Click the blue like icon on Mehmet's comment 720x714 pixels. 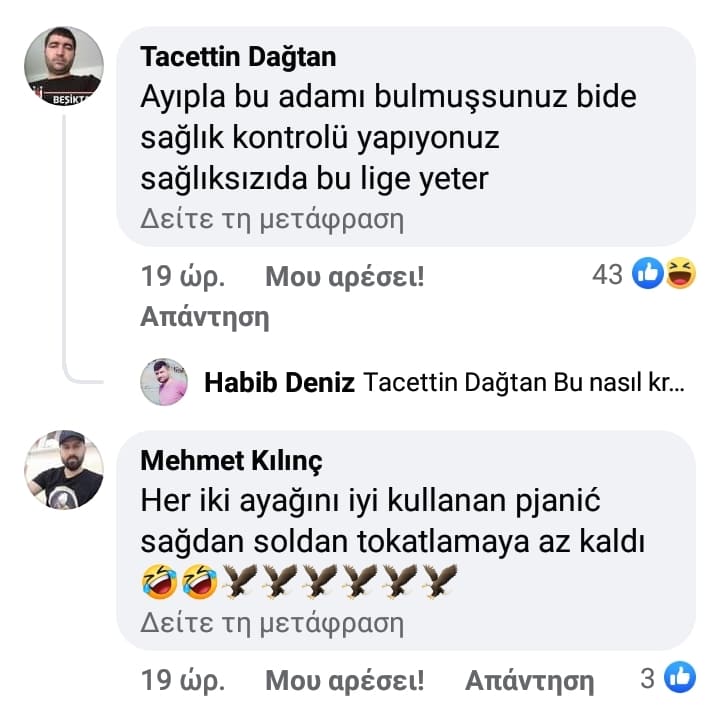[680, 679]
